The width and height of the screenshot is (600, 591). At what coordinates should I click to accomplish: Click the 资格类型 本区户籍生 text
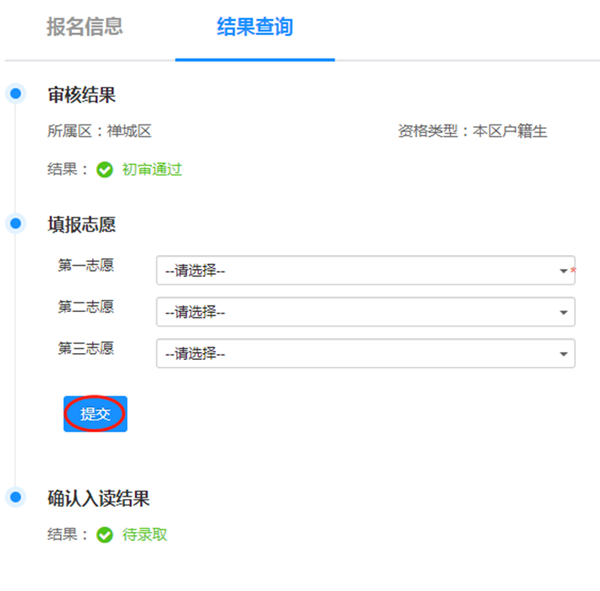[472, 131]
